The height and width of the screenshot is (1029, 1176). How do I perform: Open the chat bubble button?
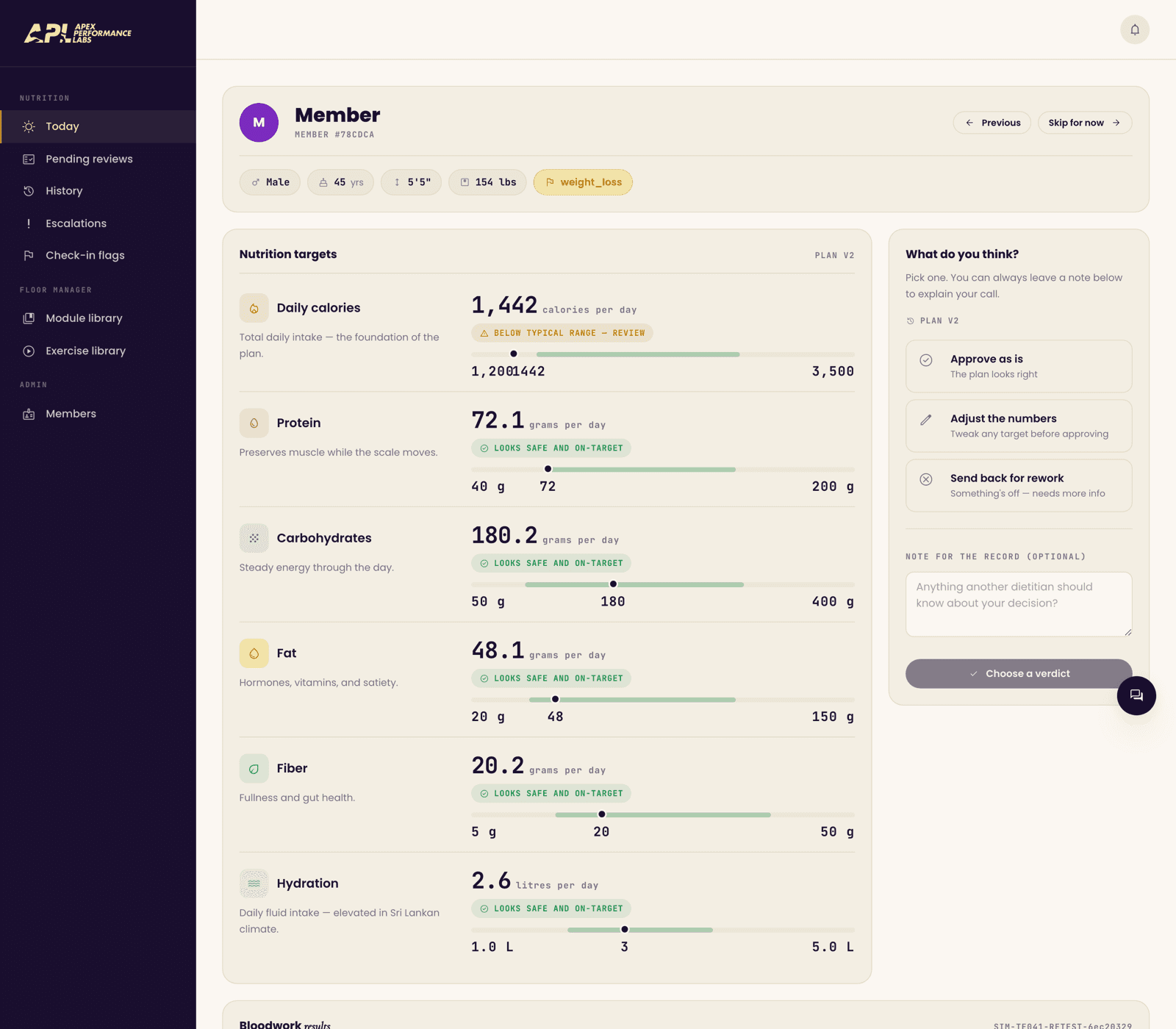[1136, 695]
